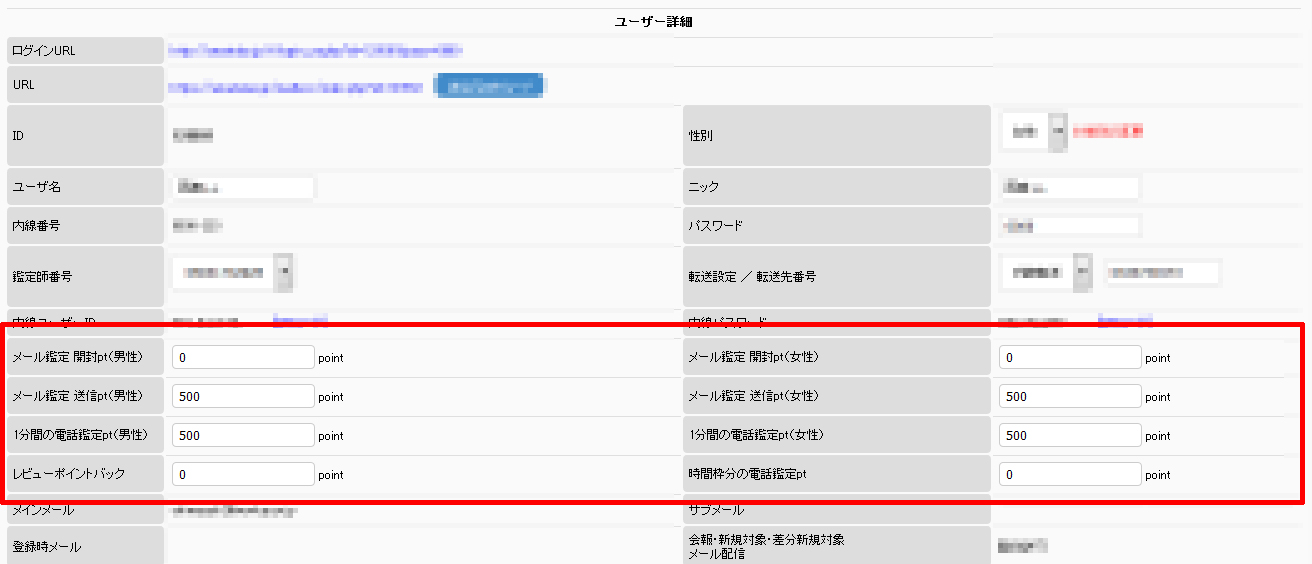Click the link beside 内線ユーザーID value
The width and height of the screenshot is (1312, 564).
click(x=300, y=321)
